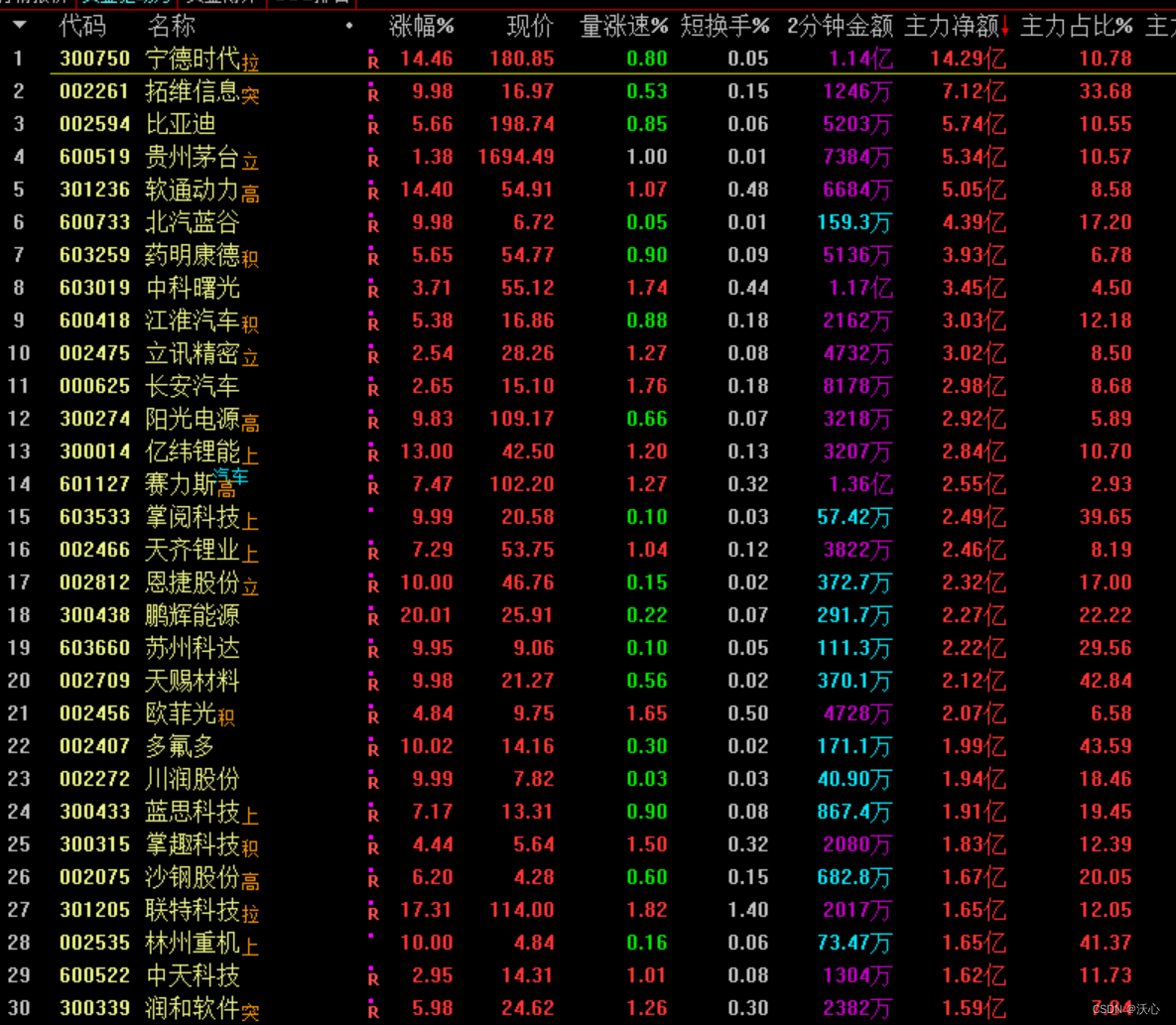Select stock name 宁德时代
The height and width of the screenshot is (1025, 1176).
(193, 59)
